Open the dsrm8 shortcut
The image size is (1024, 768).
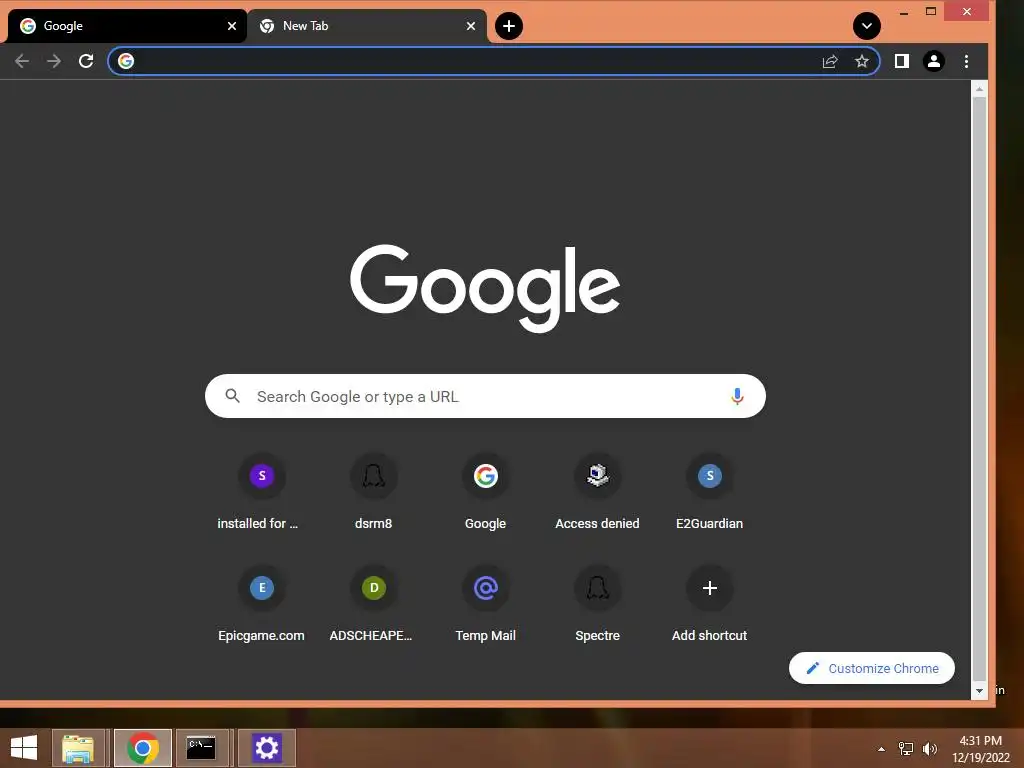[374, 493]
